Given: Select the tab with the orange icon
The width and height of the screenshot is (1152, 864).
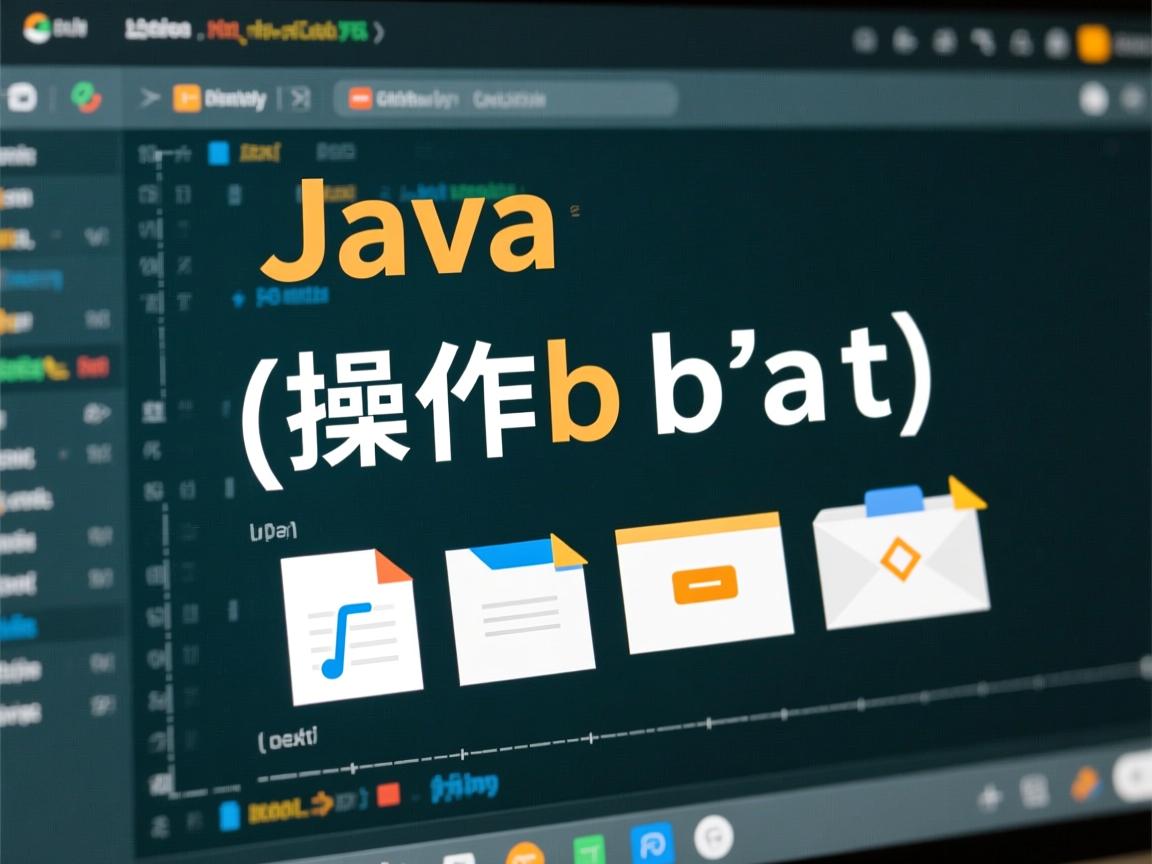Looking at the screenshot, I should [x=220, y=98].
